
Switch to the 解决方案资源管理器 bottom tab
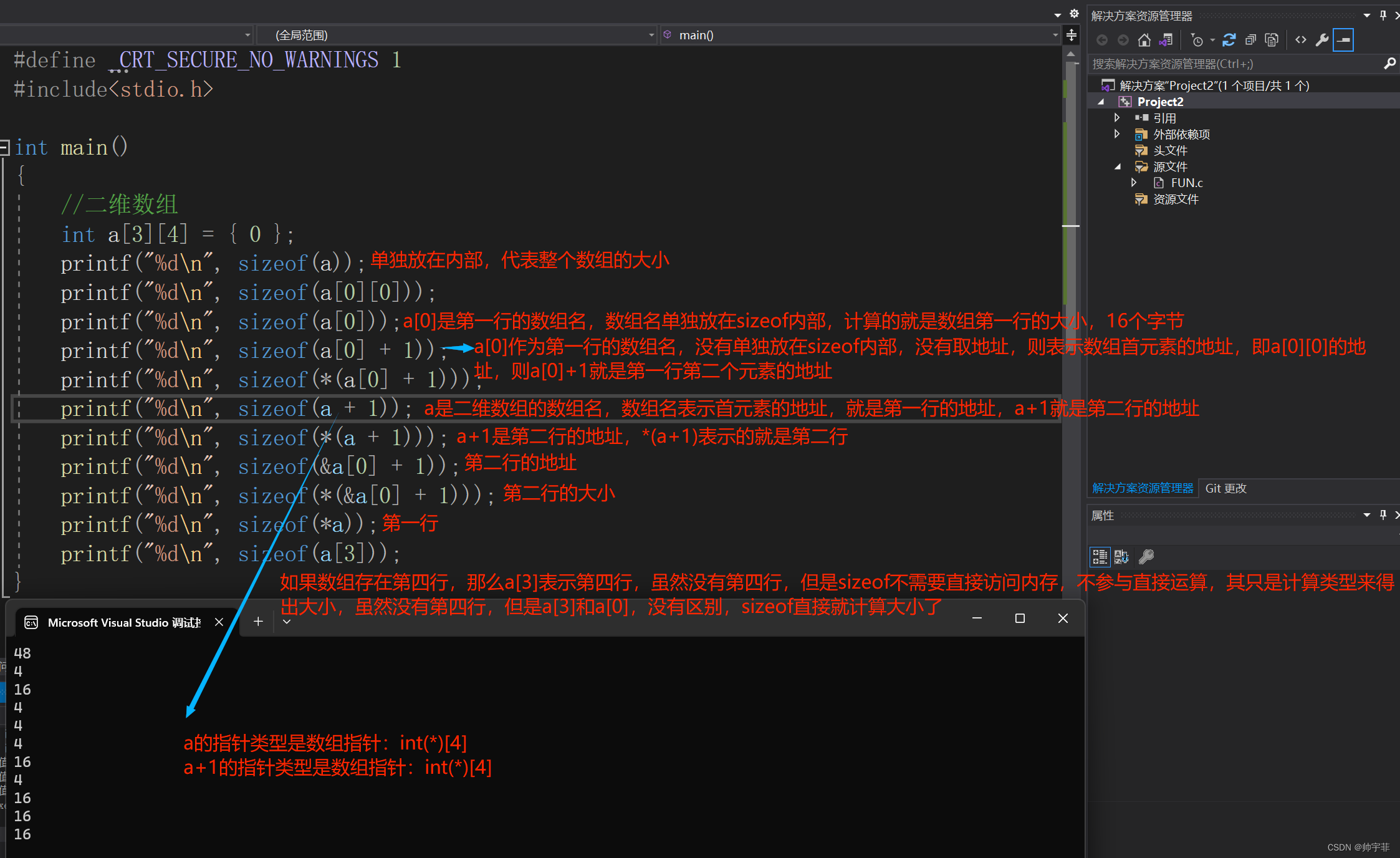pos(1143,488)
